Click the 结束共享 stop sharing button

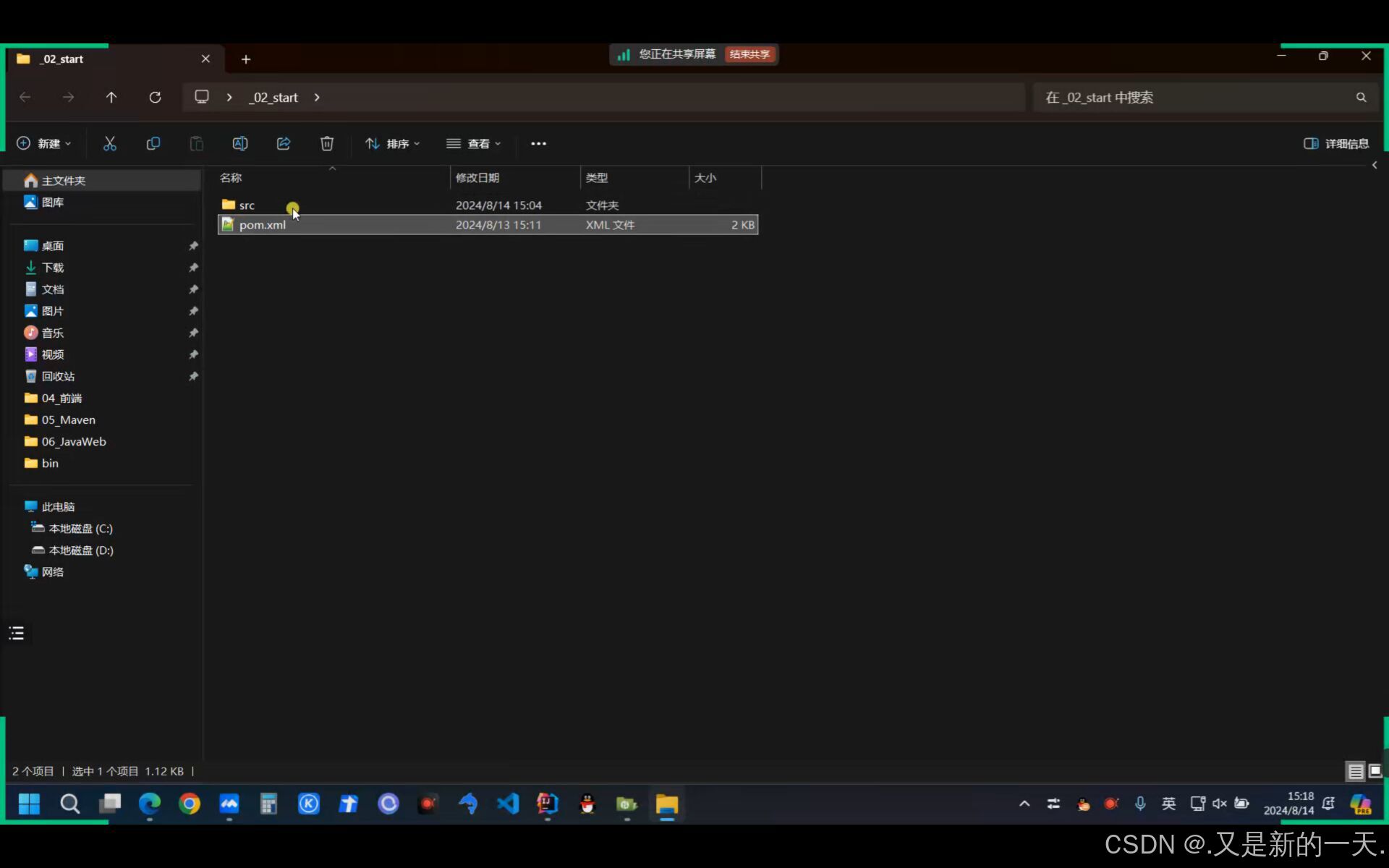pos(749,54)
